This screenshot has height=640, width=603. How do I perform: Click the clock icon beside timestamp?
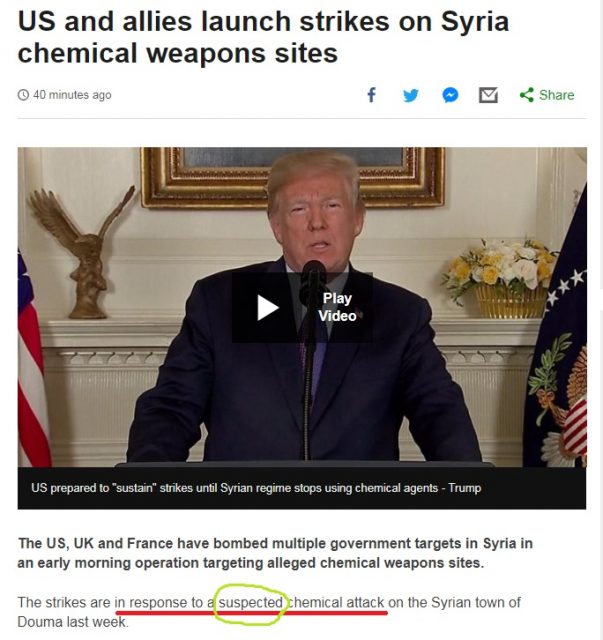pos(23,95)
